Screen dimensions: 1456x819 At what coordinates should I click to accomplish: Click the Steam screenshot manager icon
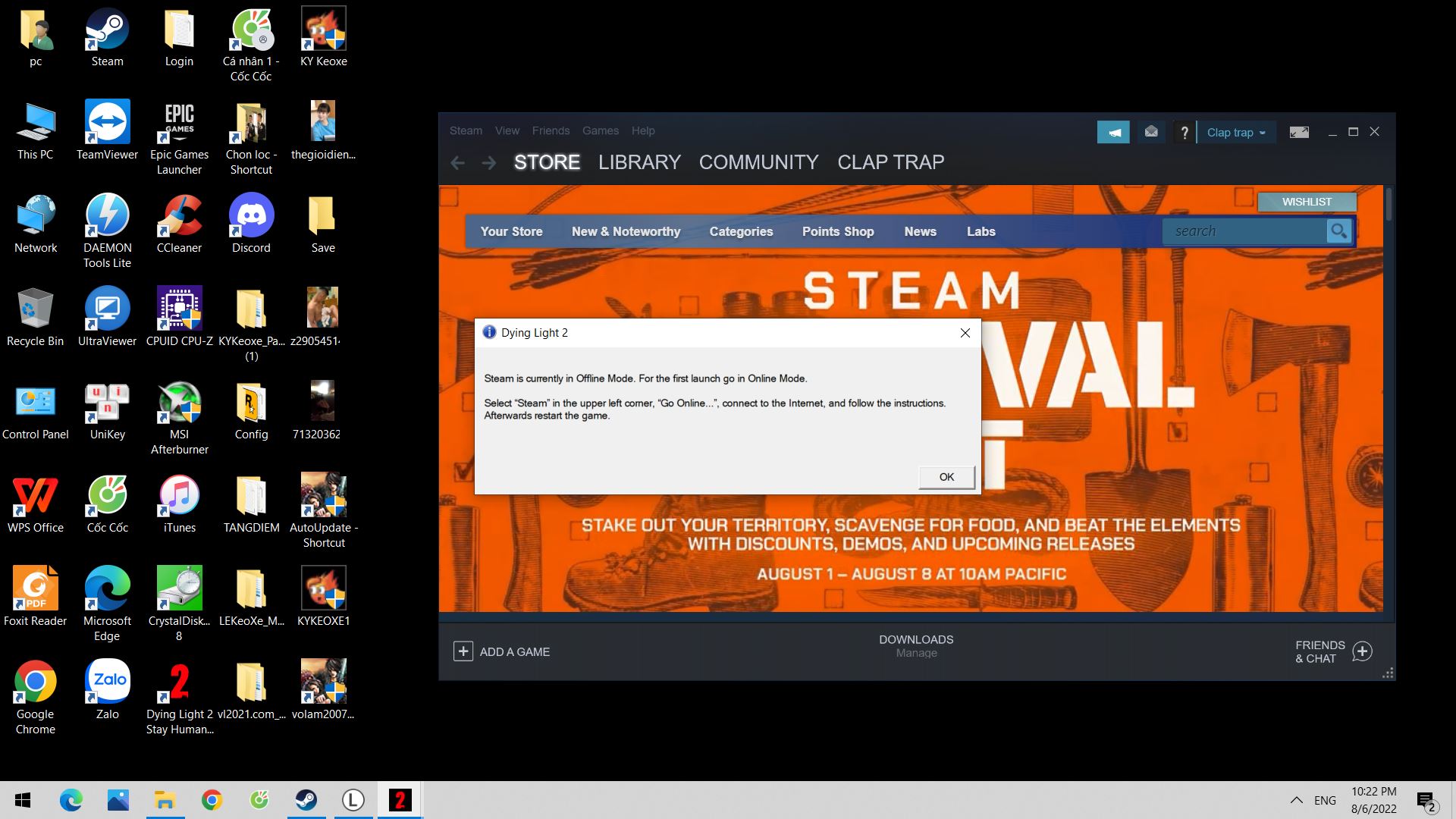(1299, 131)
